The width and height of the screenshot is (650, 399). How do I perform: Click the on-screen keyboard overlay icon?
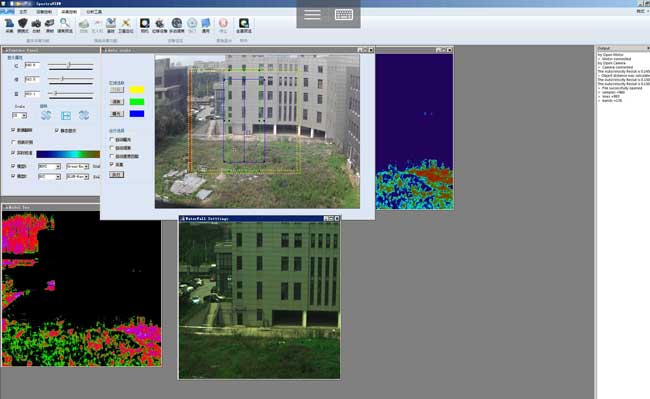344,15
